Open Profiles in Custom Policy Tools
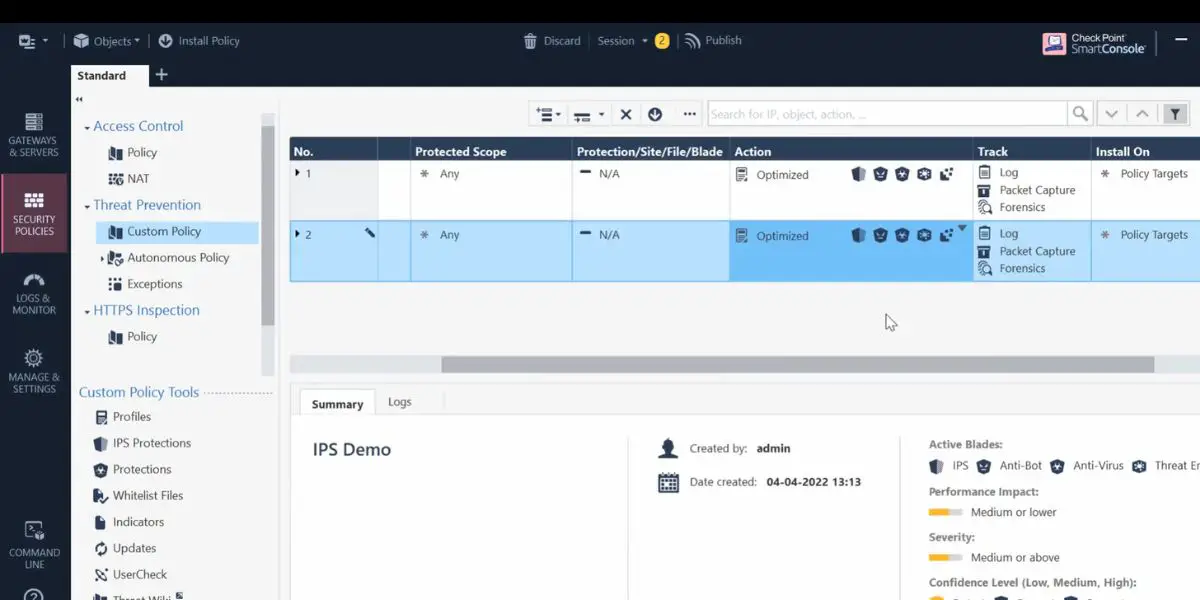 122,417
